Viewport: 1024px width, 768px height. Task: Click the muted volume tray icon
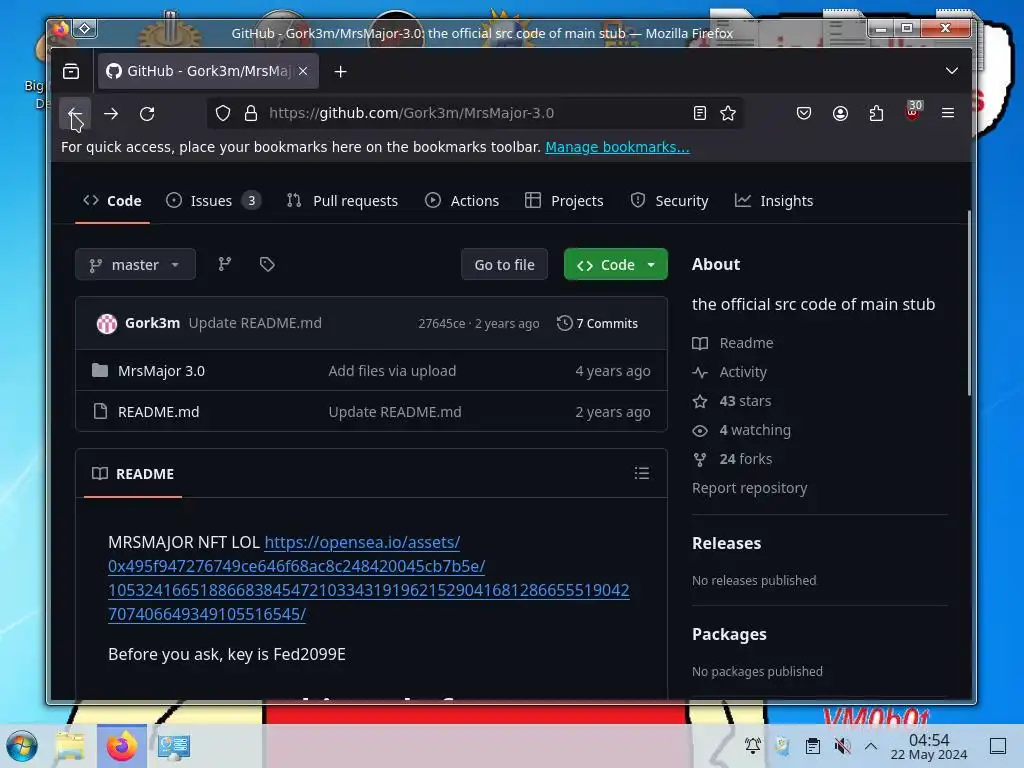842,746
